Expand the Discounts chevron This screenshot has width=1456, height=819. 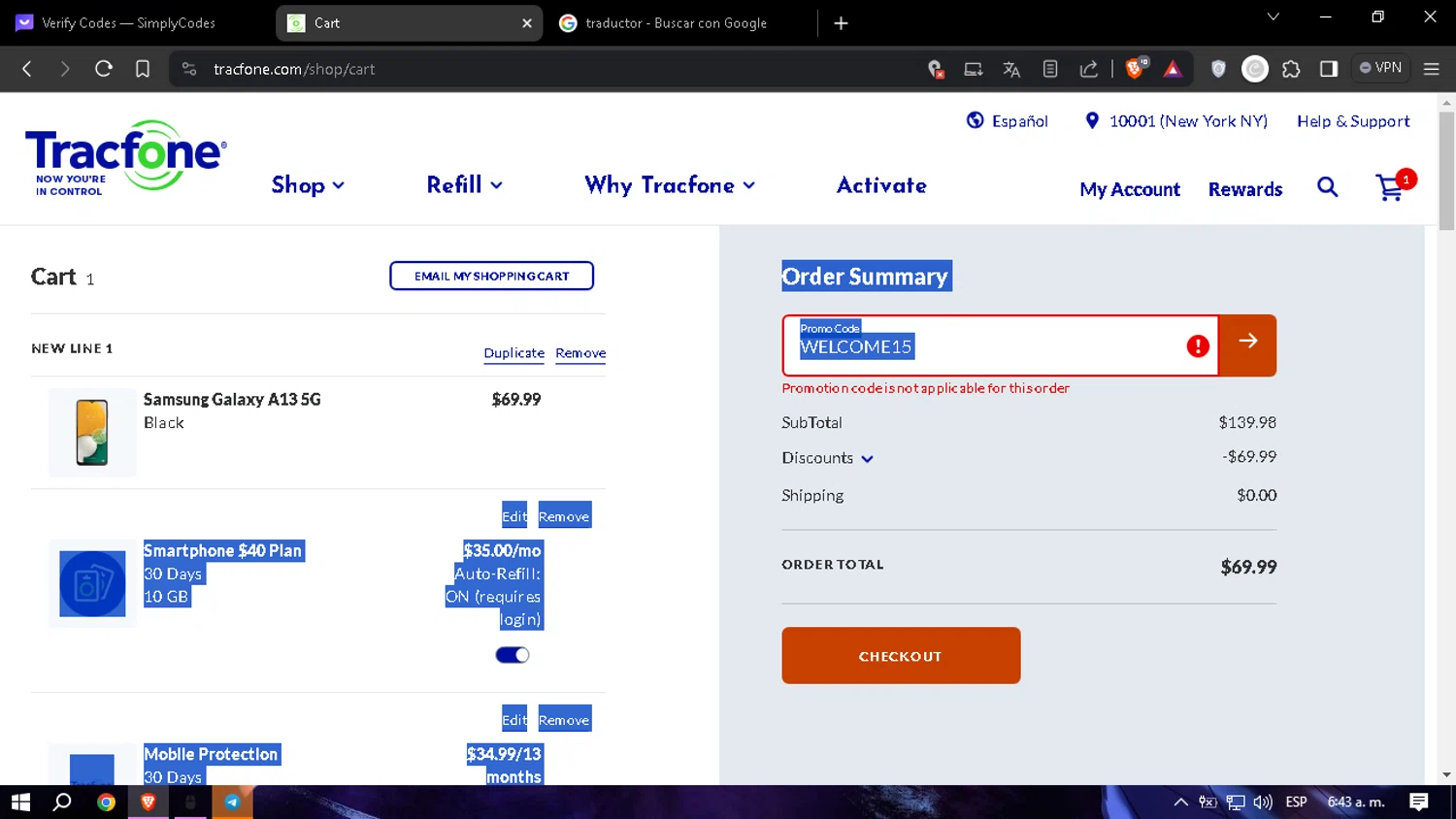[867, 459]
